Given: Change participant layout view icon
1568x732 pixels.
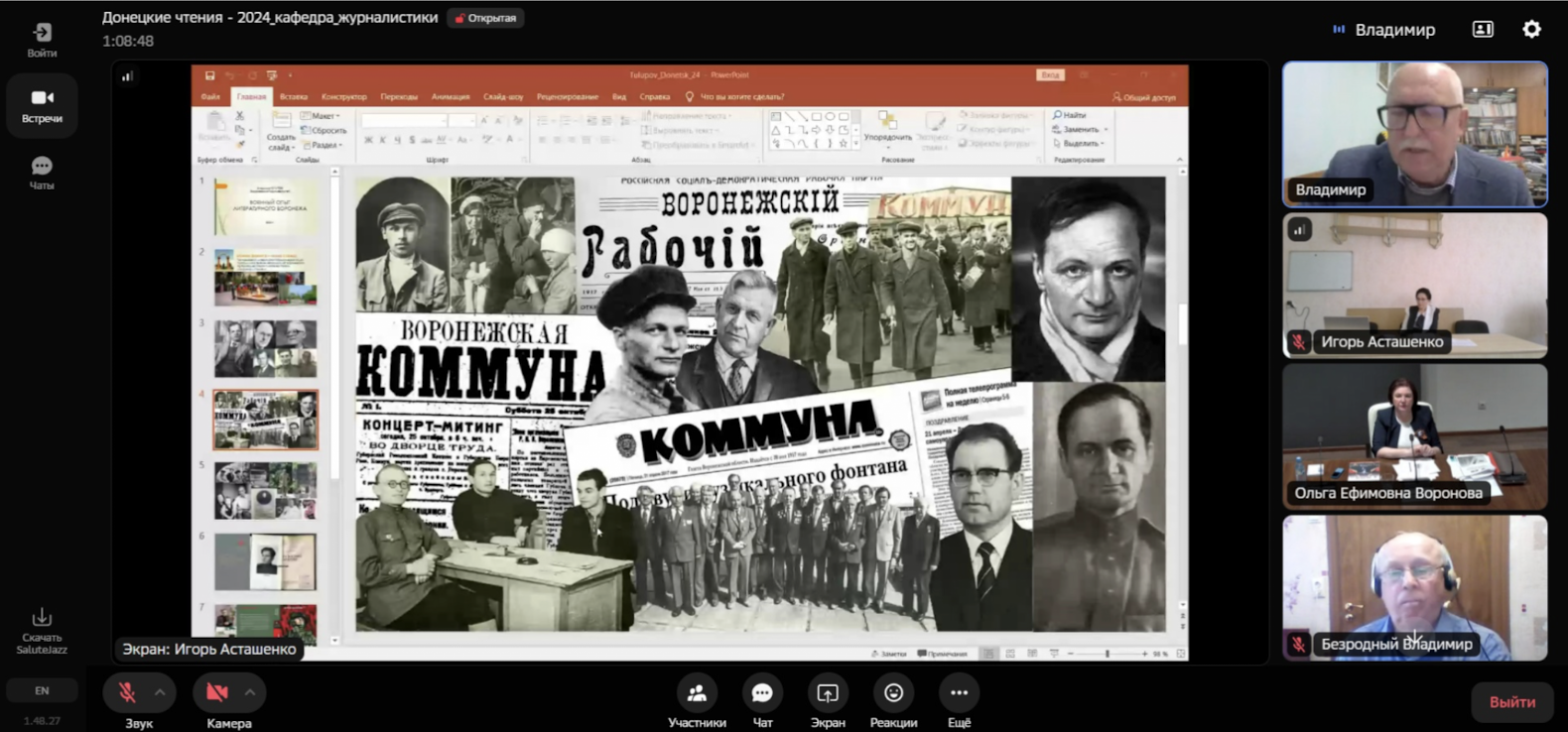Looking at the screenshot, I should coord(1483,29).
